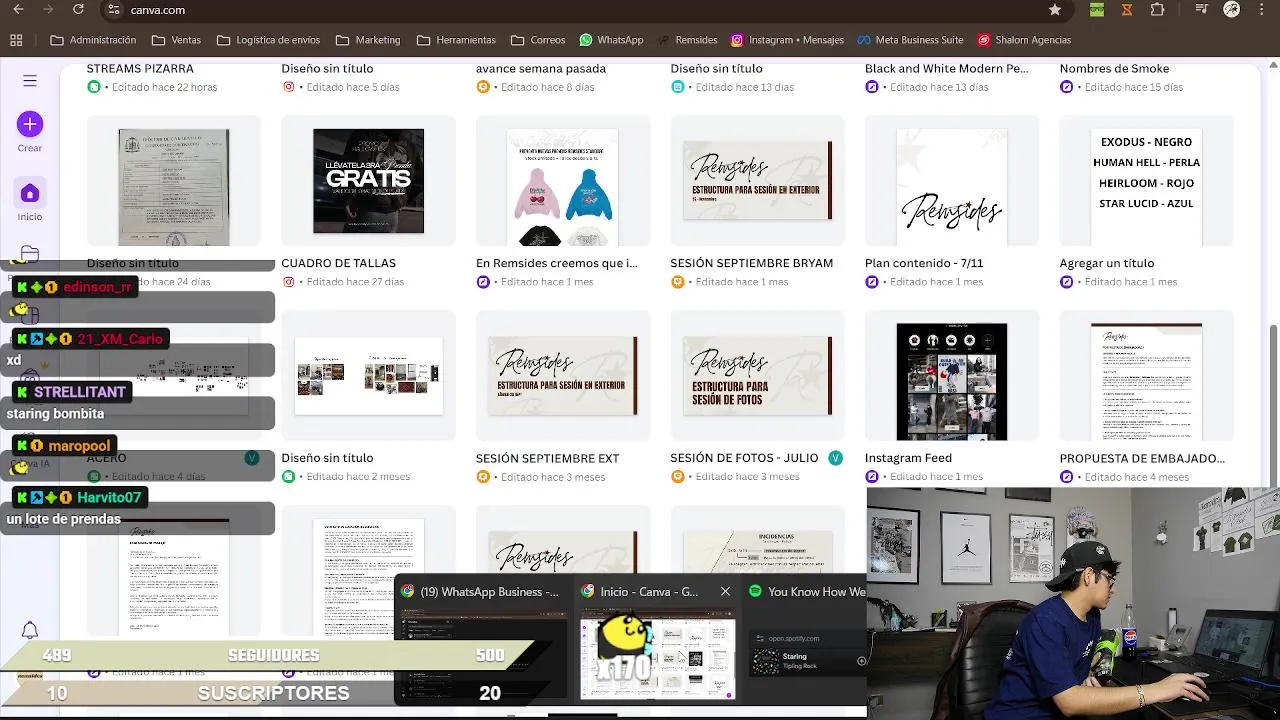Close the Inicio - Canva window preview

coord(725,592)
